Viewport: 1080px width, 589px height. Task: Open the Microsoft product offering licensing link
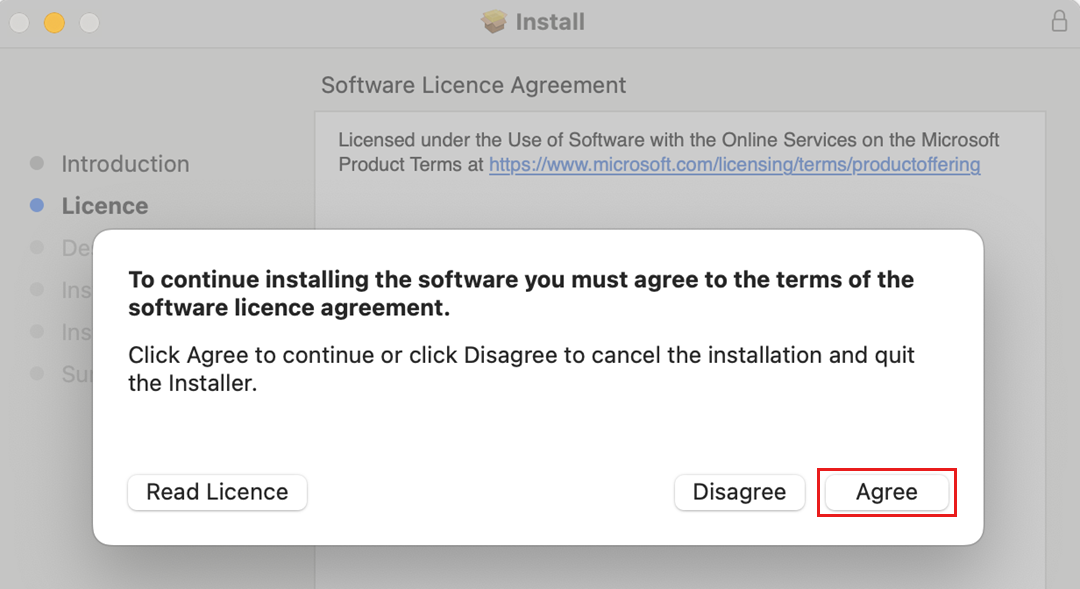pos(733,164)
